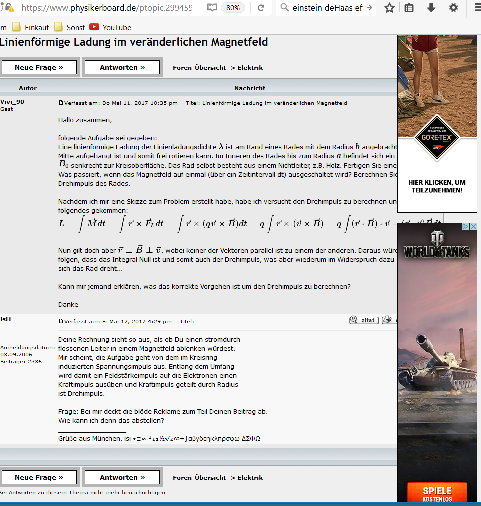Open the Sonst bookmarks folder
Screen dimensions: 481x506
pos(70,27)
